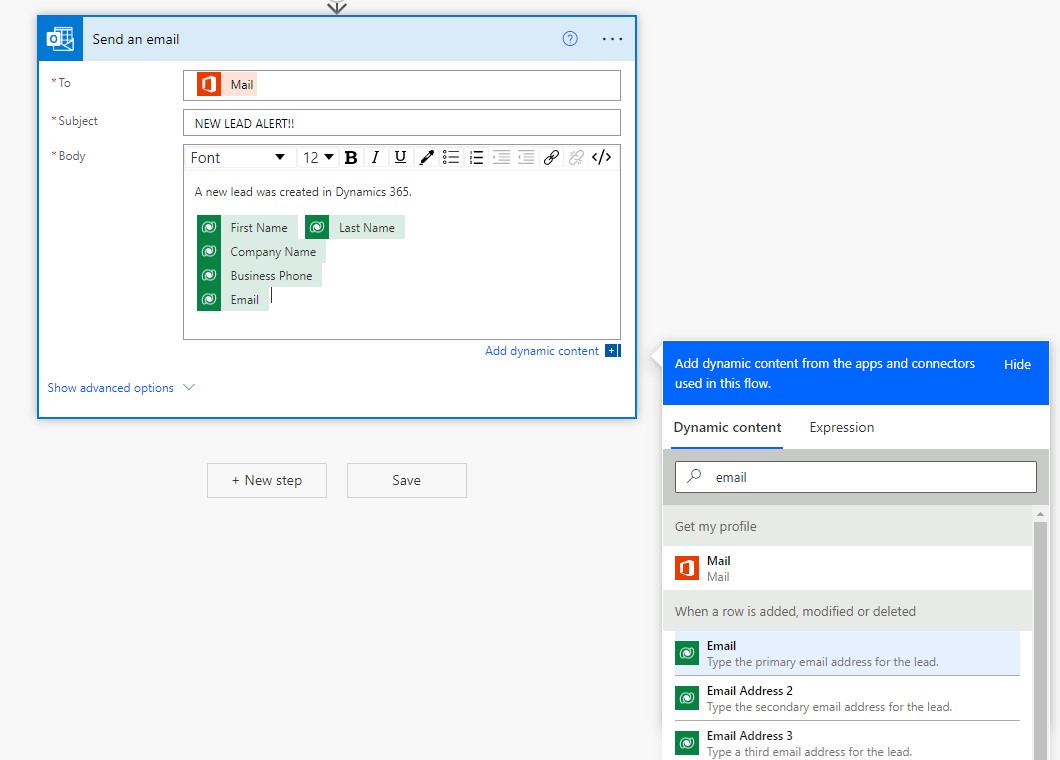Click the search magnifier icon
This screenshot has width=1060, height=760.
pyautogui.click(x=694, y=476)
